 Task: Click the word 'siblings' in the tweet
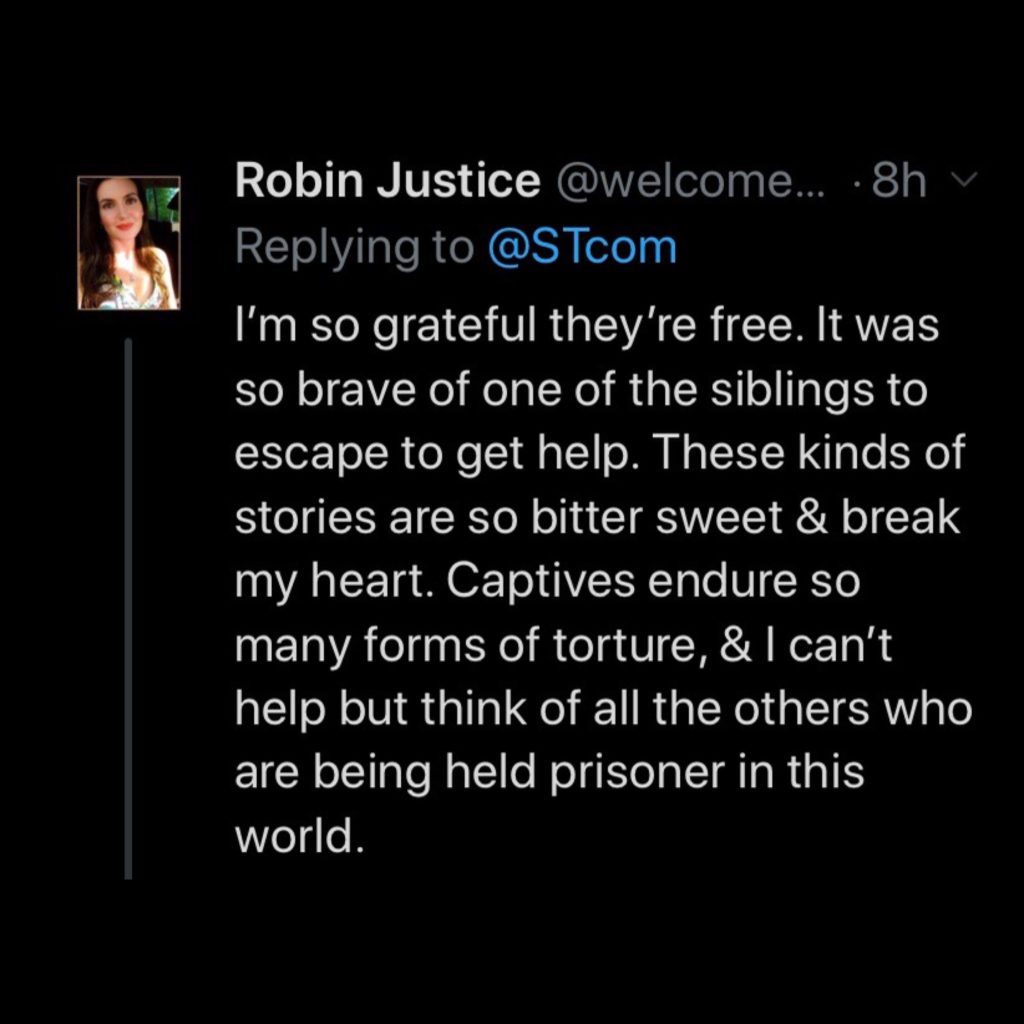coord(794,391)
